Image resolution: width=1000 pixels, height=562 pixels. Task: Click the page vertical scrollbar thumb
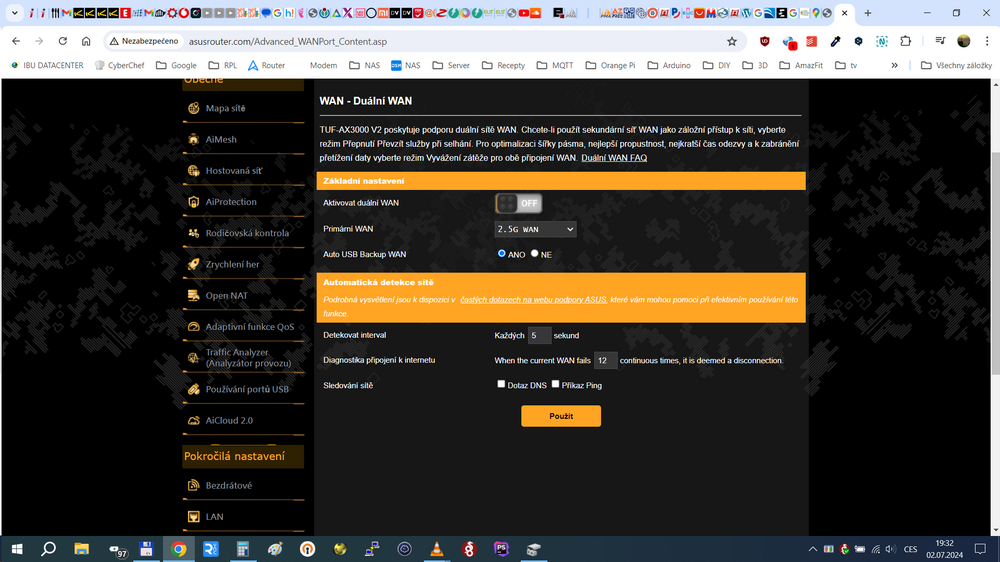(x=996, y=263)
